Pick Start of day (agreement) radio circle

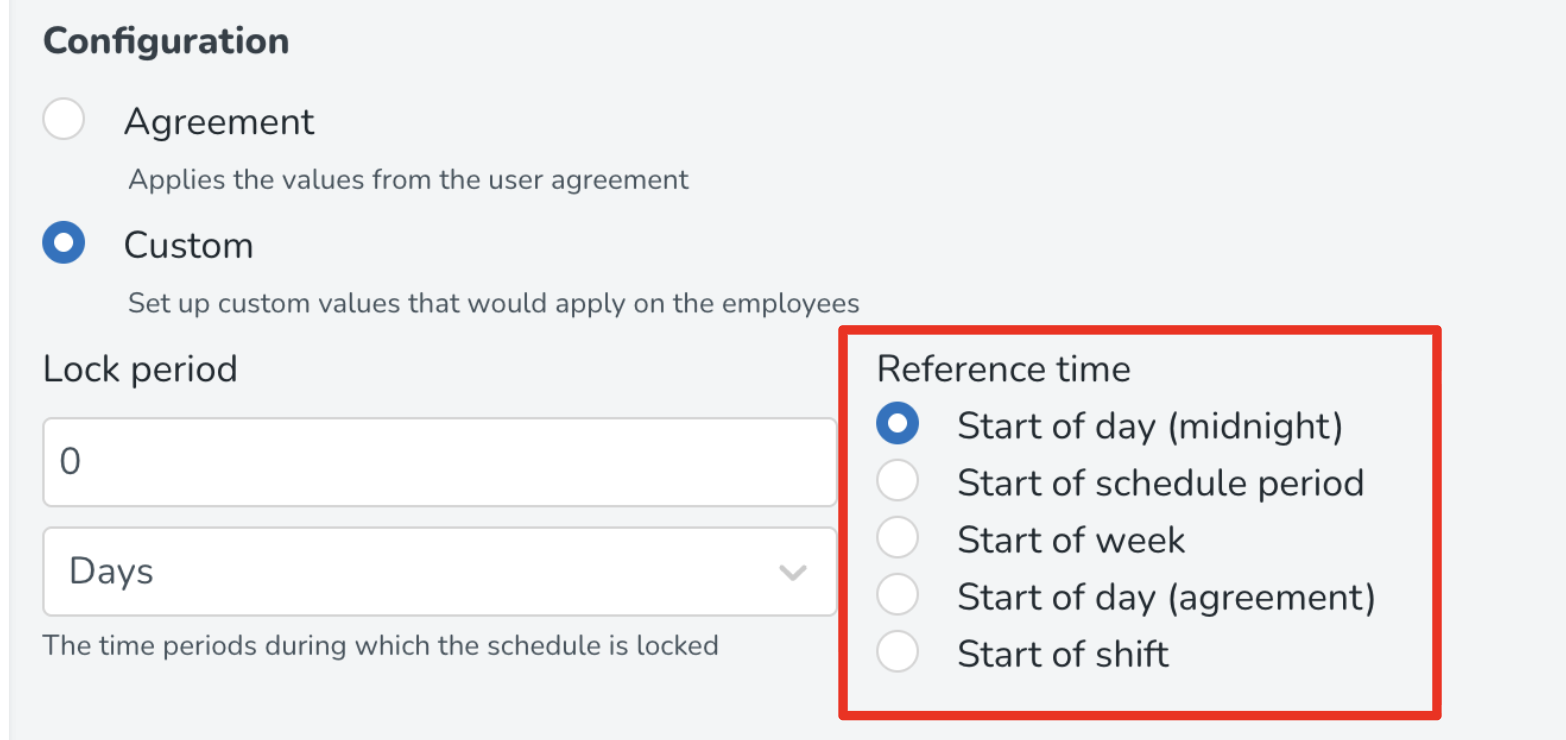click(897, 597)
